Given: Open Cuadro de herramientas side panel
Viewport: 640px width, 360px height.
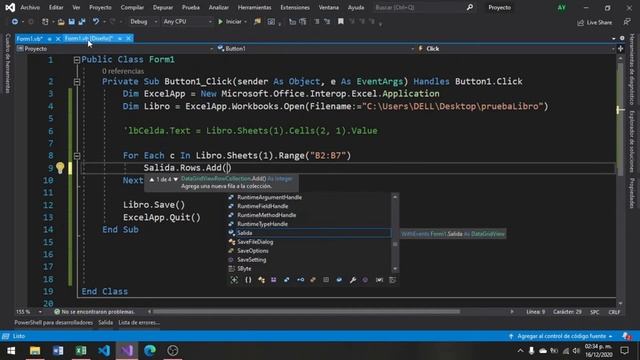Looking at the screenshot, I should click(8, 63).
